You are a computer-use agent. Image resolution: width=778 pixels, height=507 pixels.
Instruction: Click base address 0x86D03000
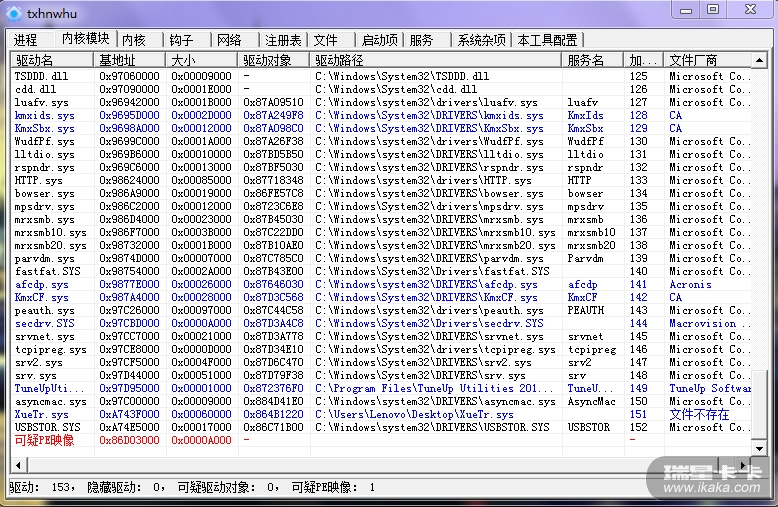point(129,440)
